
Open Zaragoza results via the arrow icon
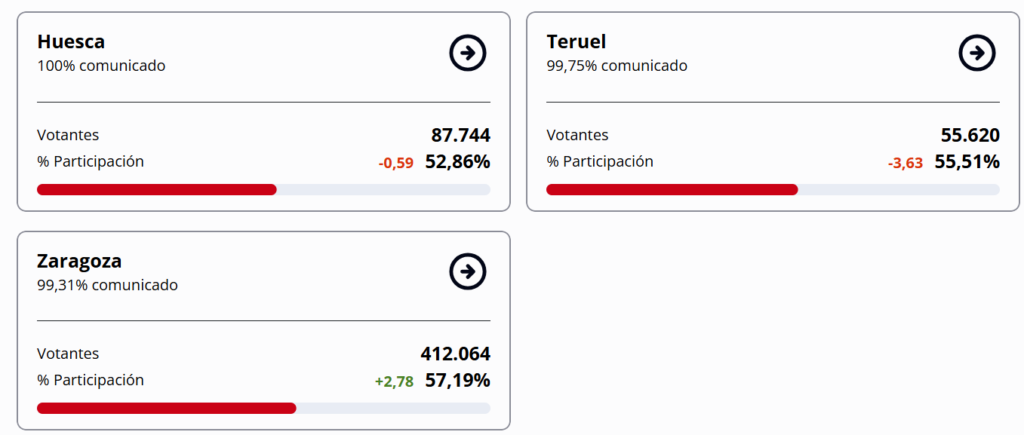[467, 271]
